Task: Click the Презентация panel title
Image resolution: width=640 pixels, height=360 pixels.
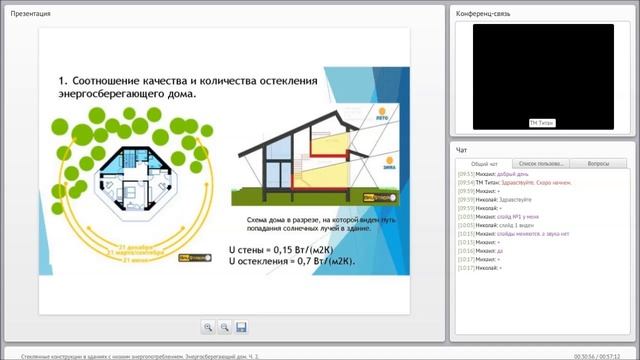Action: (31, 13)
